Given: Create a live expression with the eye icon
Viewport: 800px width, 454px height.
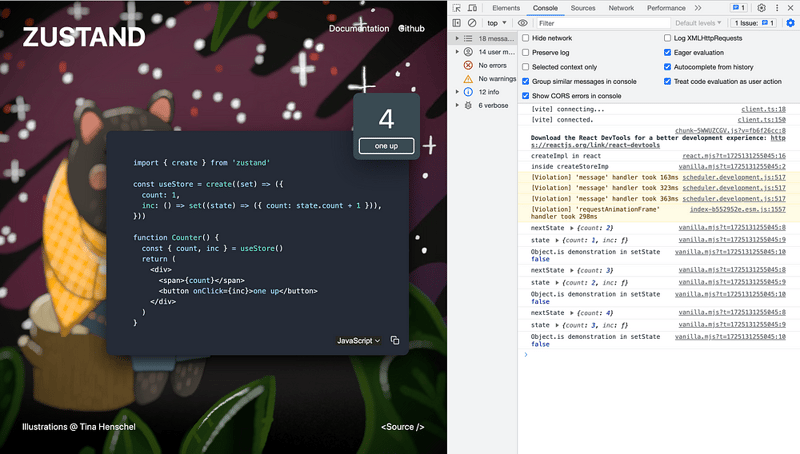Looking at the screenshot, I should [522, 23].
